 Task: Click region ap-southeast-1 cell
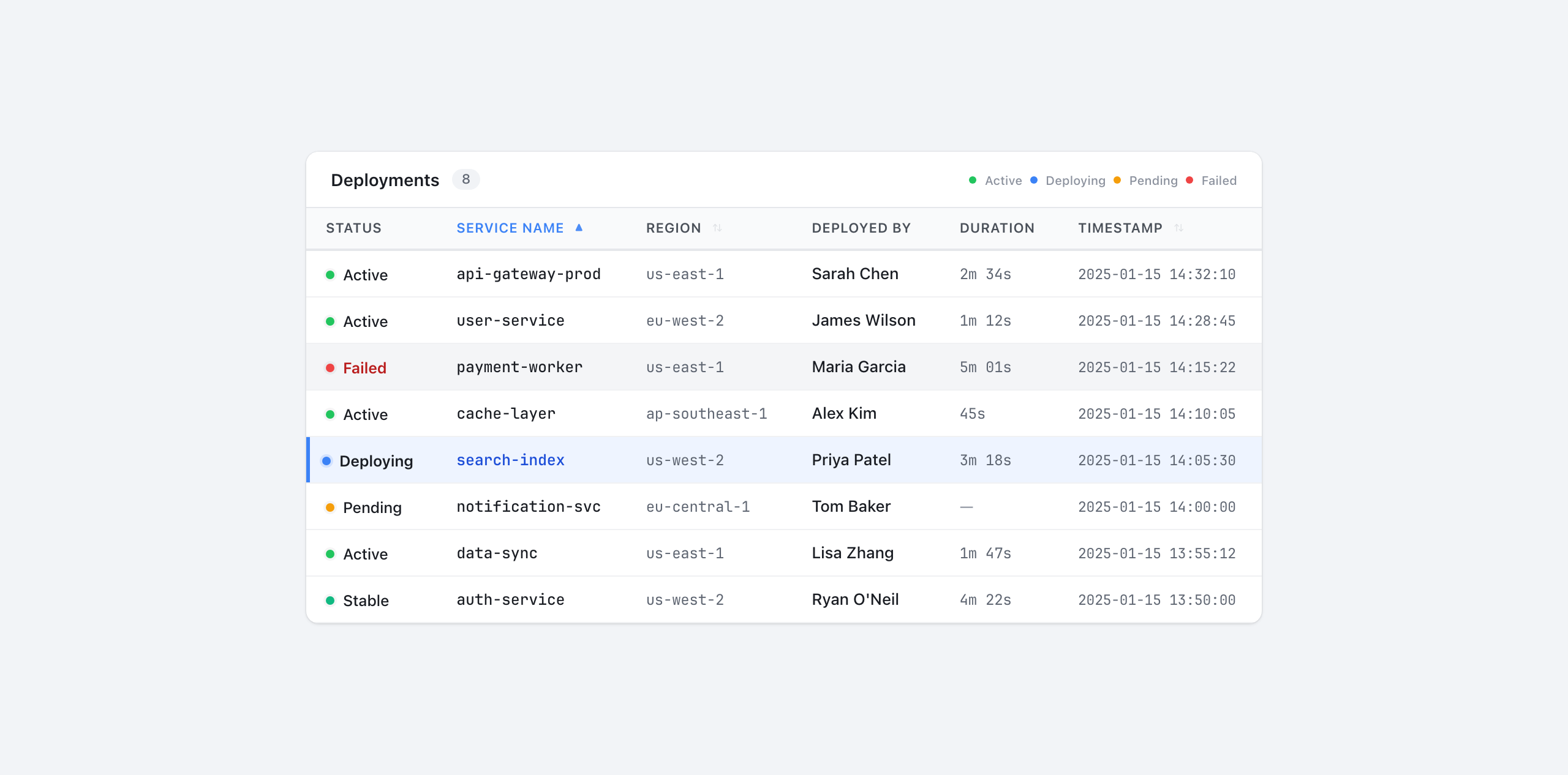(x=706, y=414)
